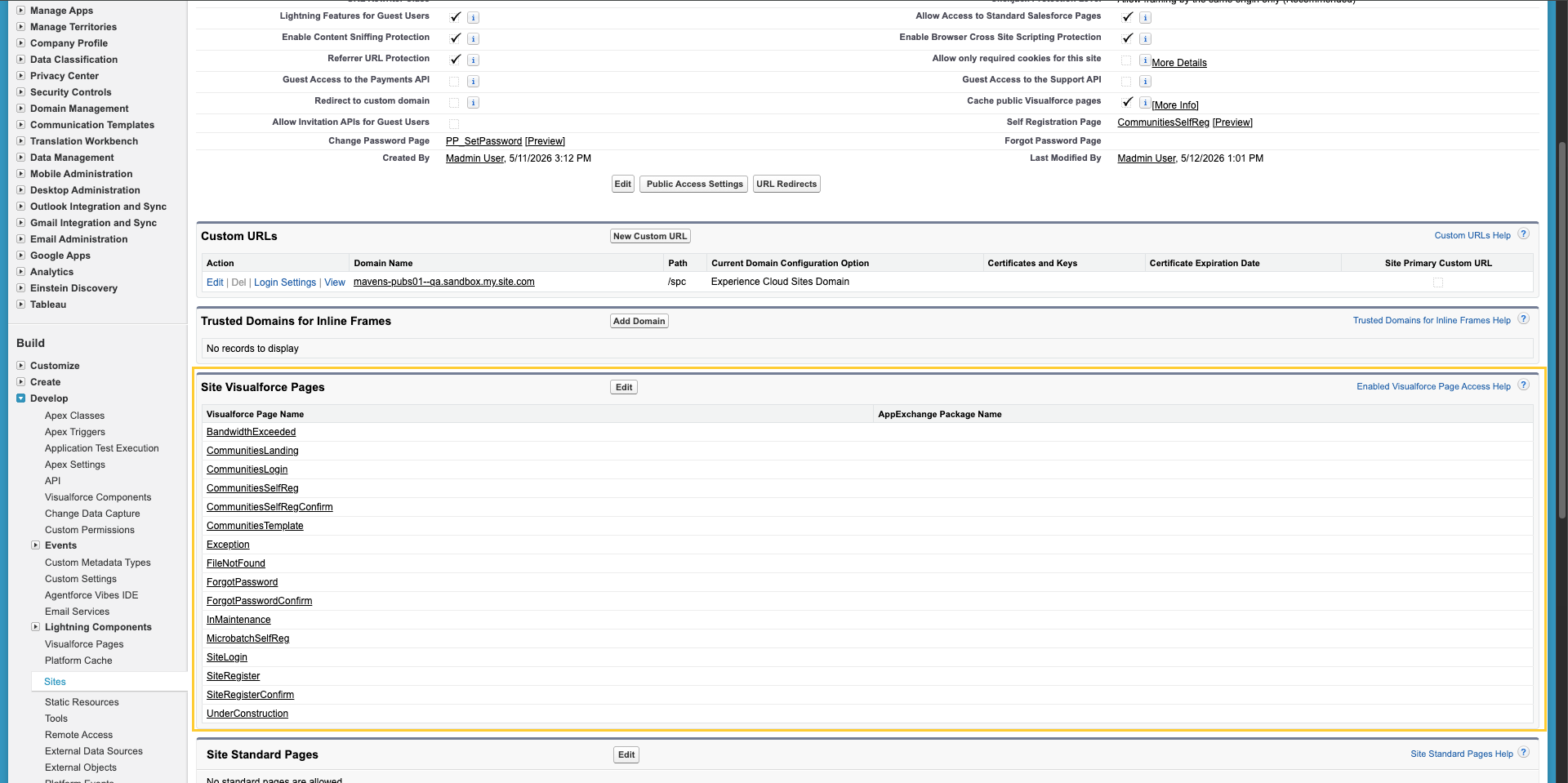
Task: Toggle Site Primary Custom URL checkbox
Action: (1438, 283)
